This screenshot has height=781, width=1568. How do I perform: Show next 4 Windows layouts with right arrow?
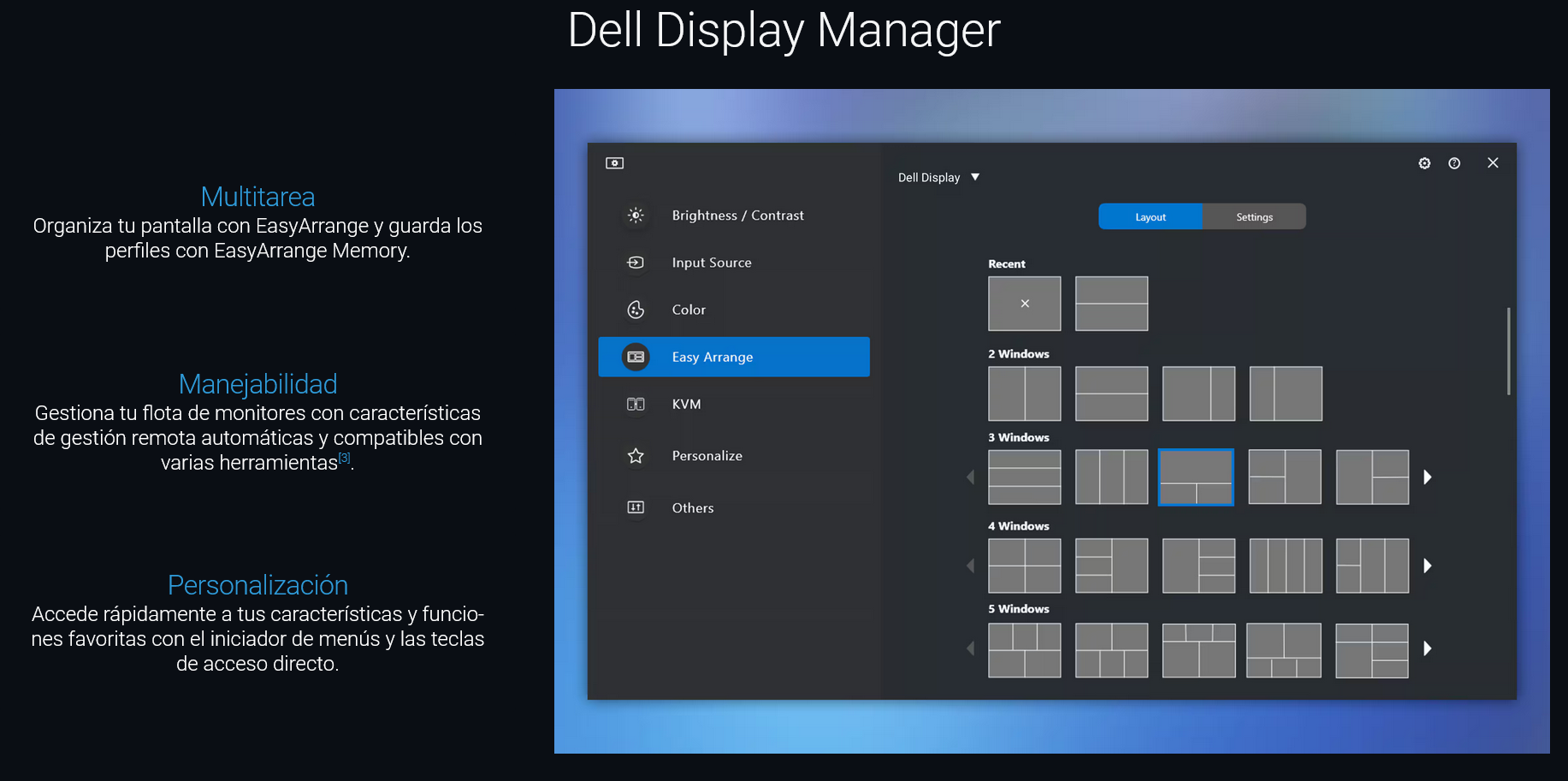point(1427,565)
